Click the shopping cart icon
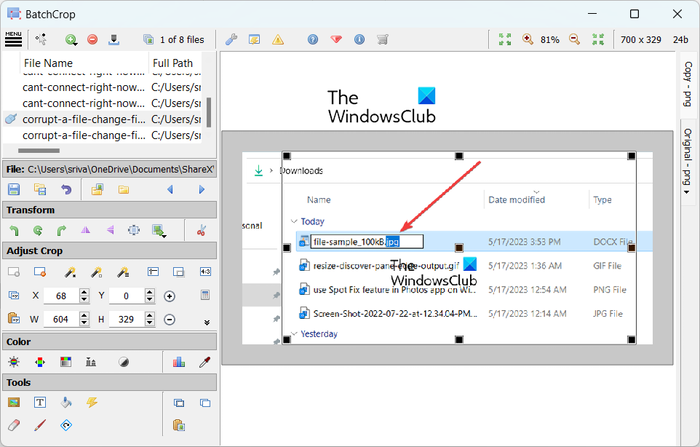The width and height of the screenshot is (700, 447). pos(383,40)
